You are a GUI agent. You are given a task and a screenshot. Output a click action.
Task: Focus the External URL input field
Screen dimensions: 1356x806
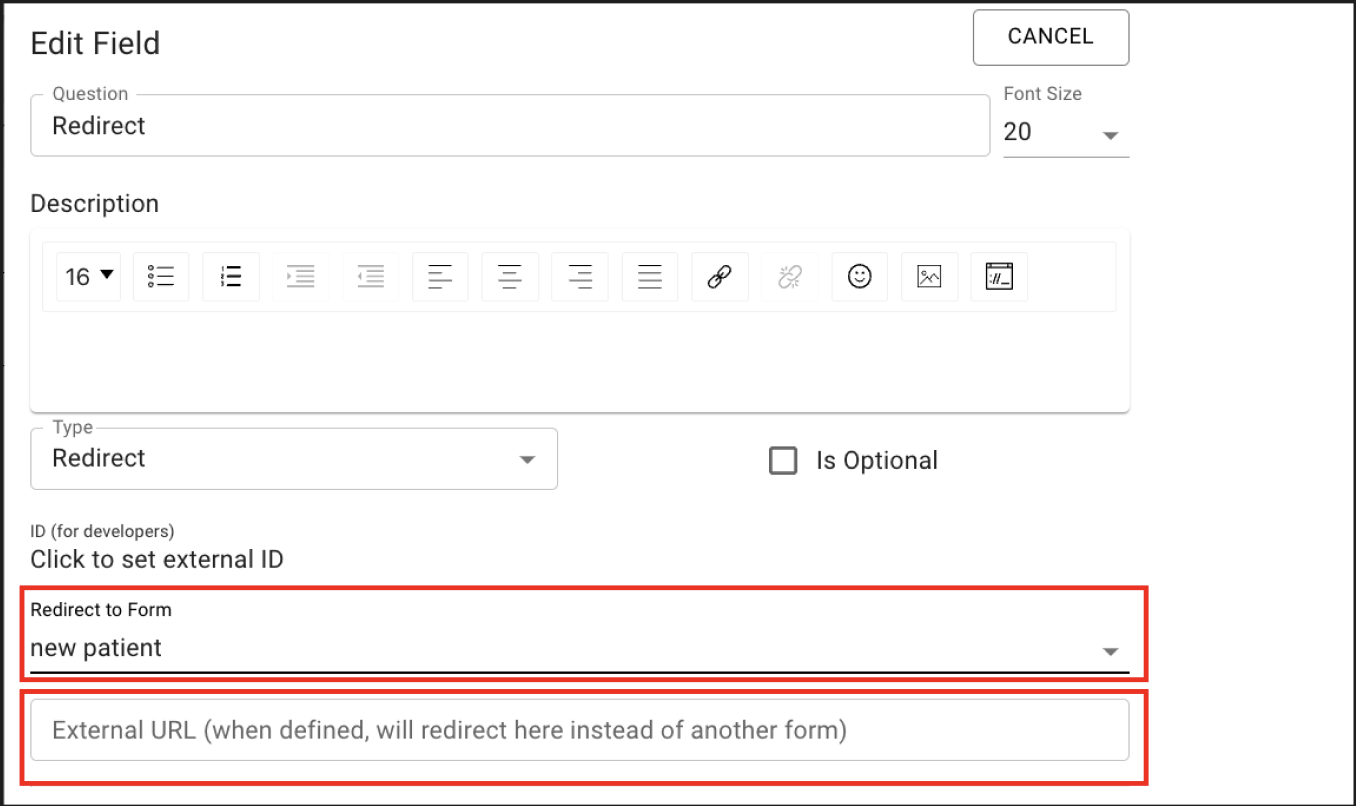(579, 730)
